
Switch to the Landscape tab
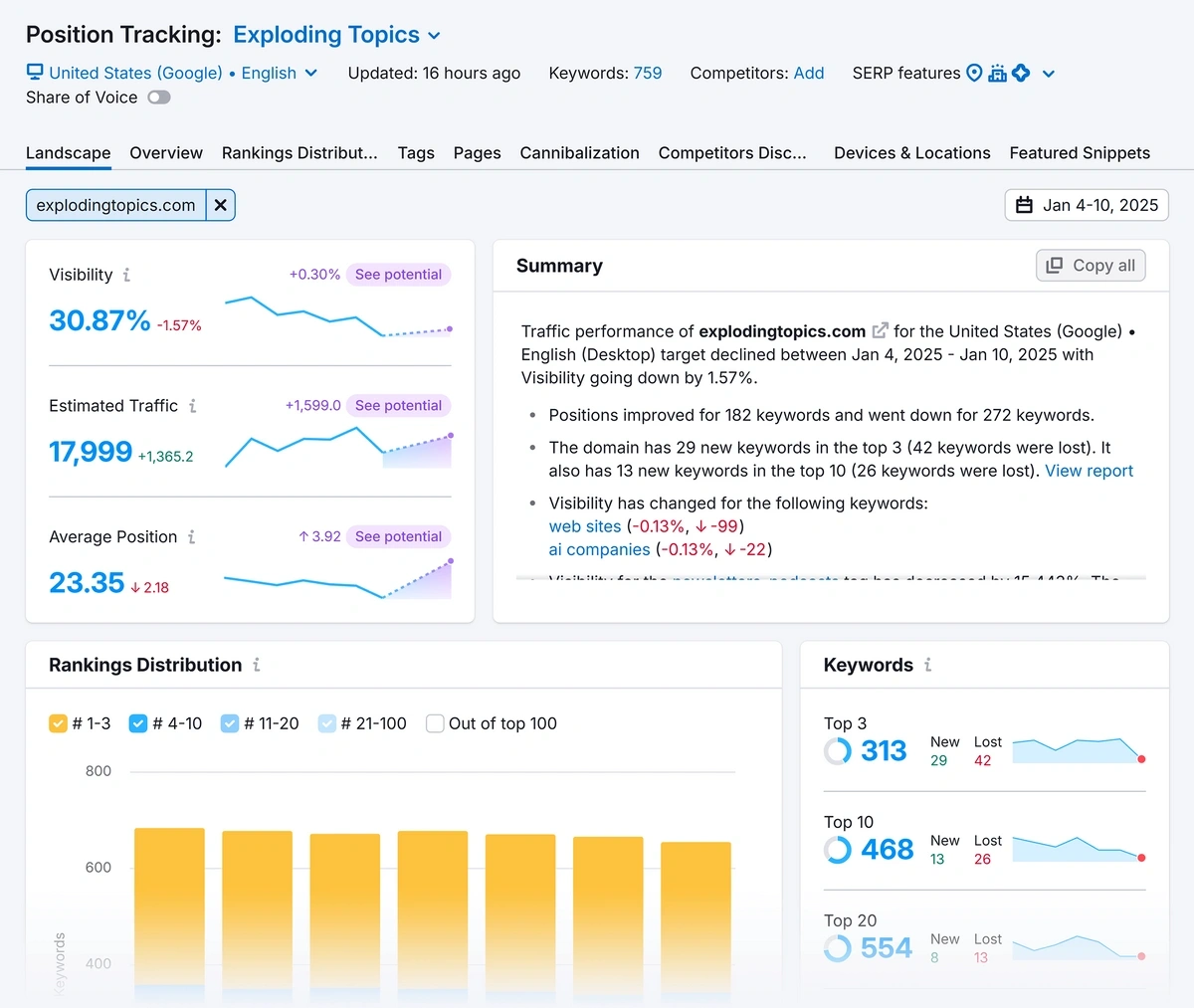[69, 153]
